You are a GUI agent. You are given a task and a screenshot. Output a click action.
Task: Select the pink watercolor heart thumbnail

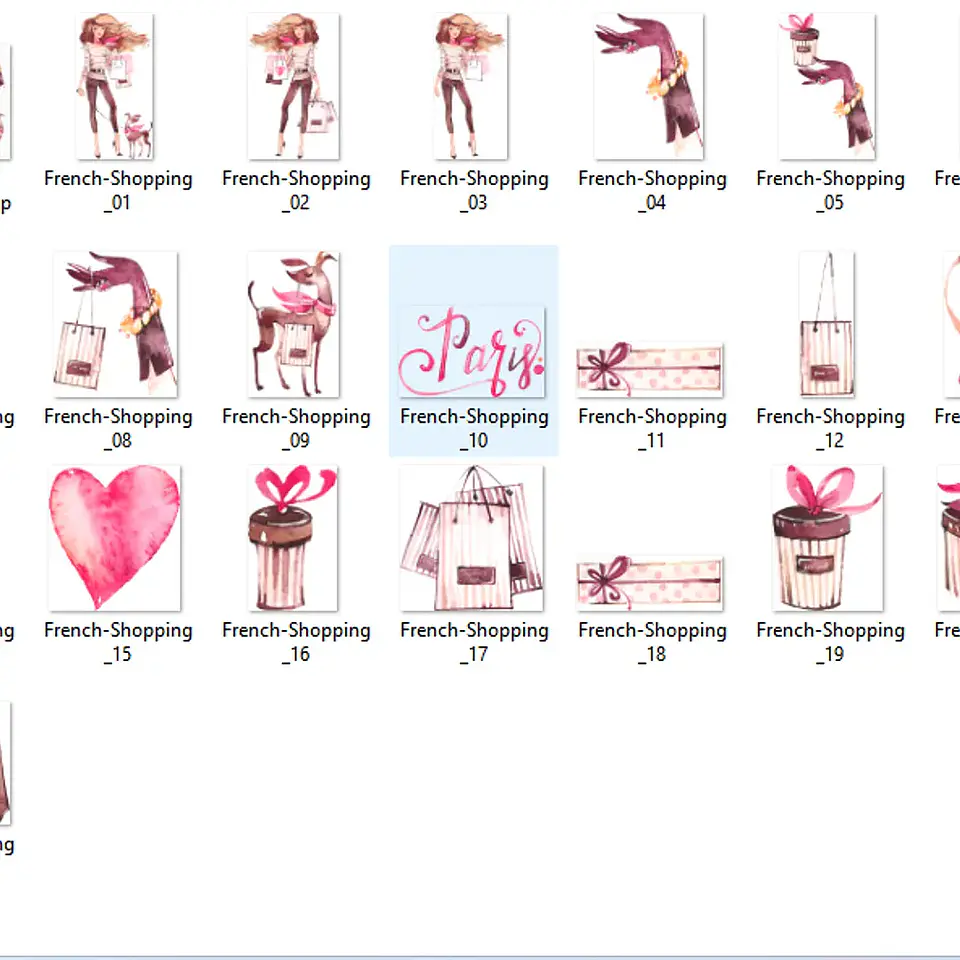tap(114, 538)
